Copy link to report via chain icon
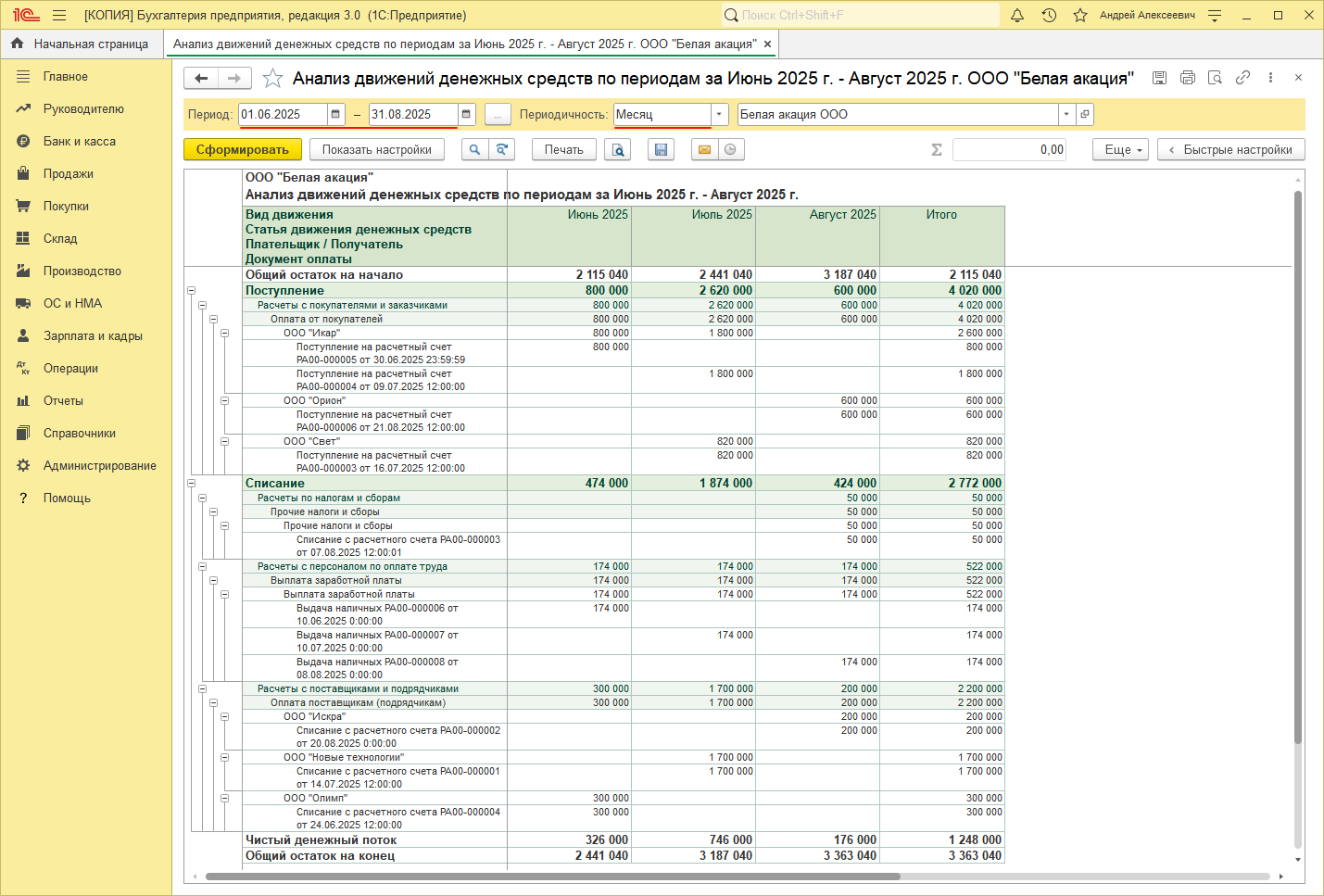 (x=1242, y=78)
